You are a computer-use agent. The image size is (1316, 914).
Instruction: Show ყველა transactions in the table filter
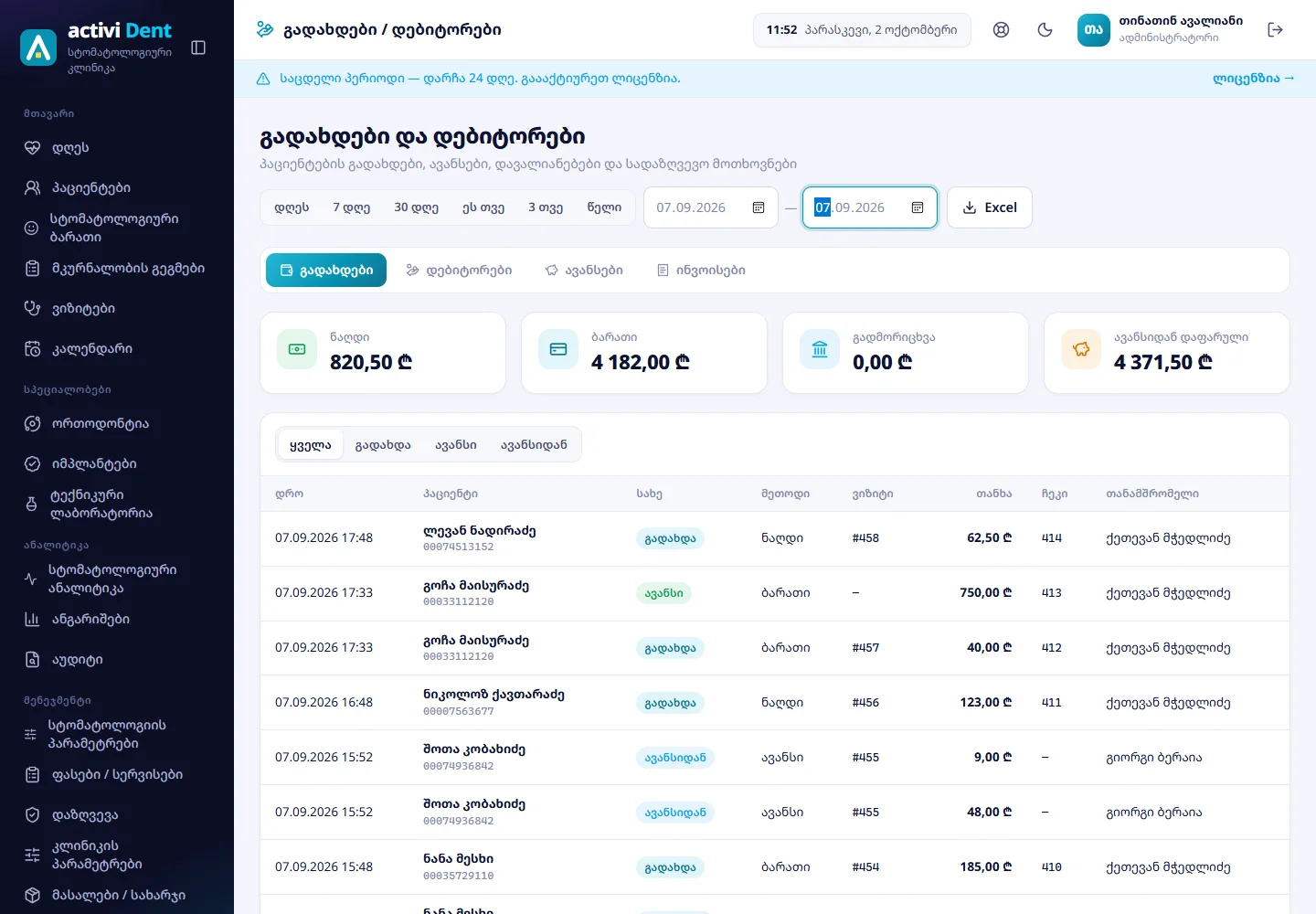click(311, 445)
